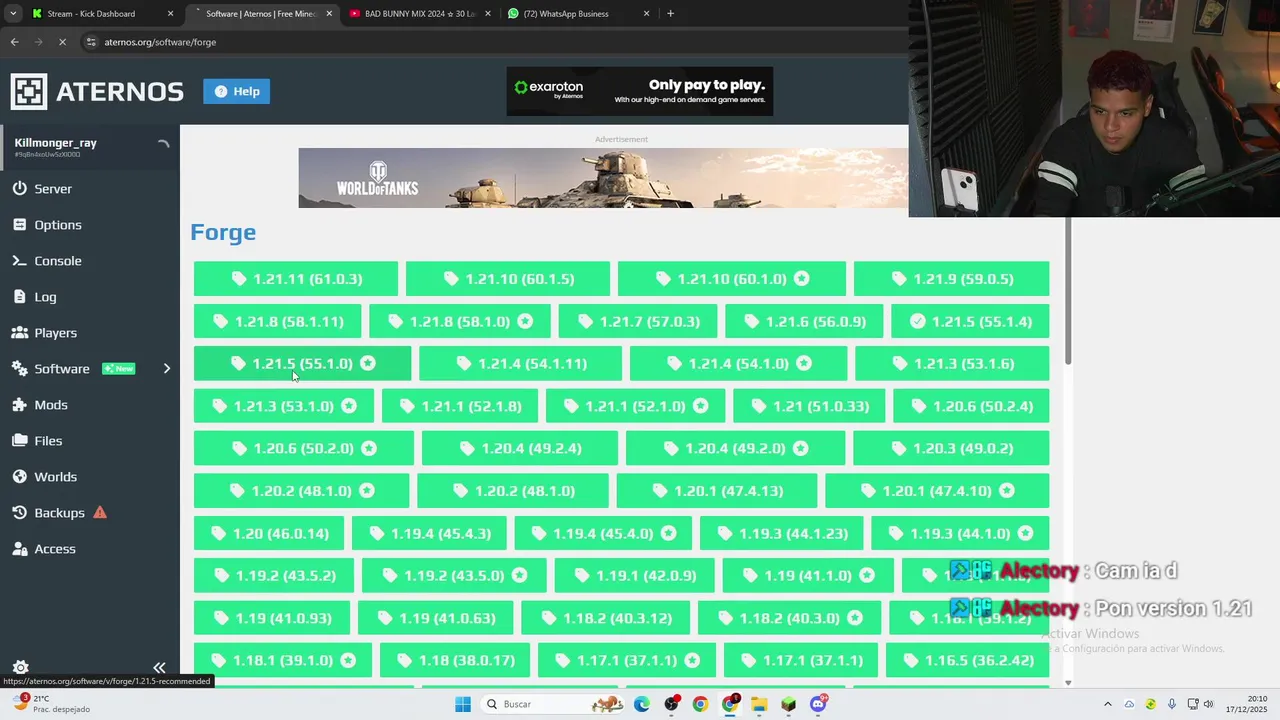Image resolution: width=1280 pixels, height=720 pixels.
Task: Click the Aternos logo
Action: tap(97, 92)
